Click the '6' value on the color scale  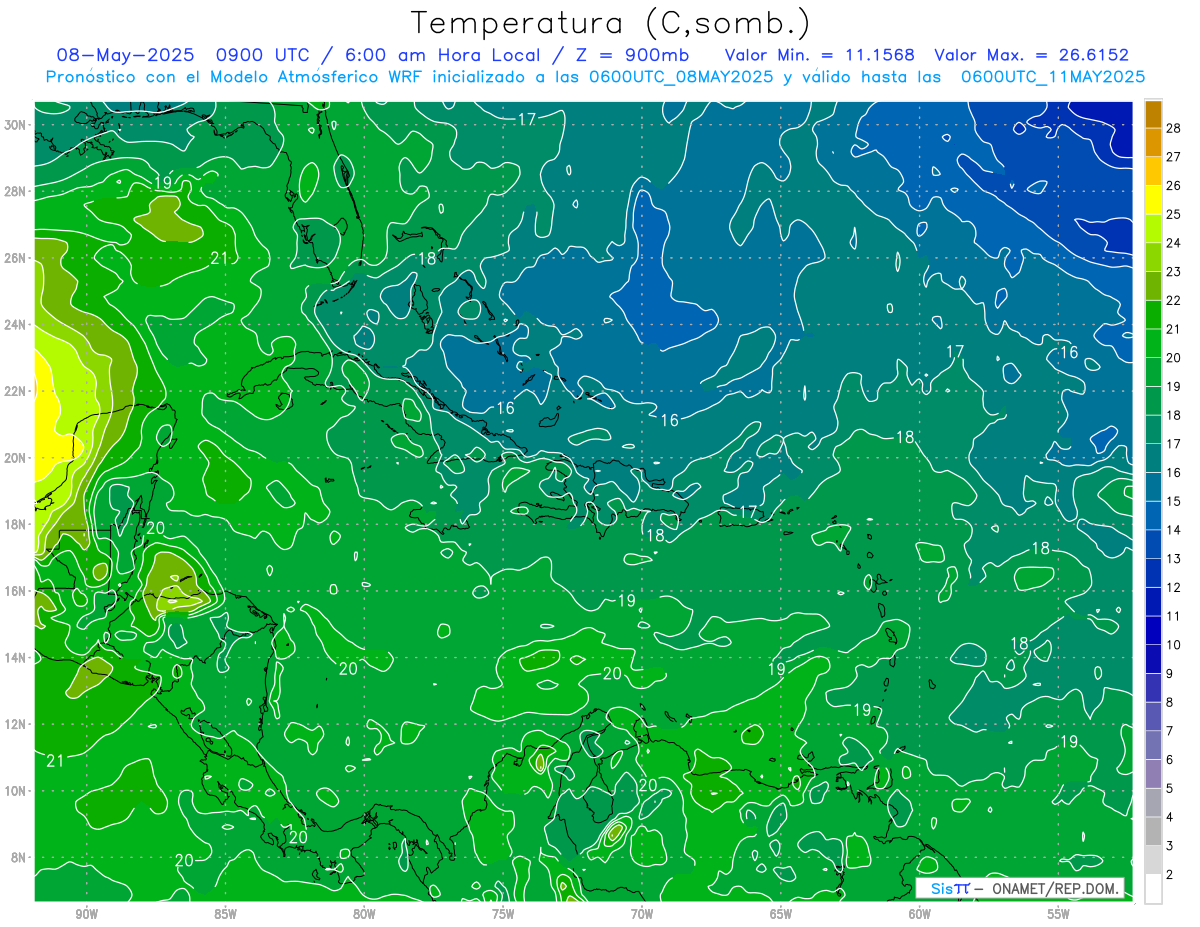coord(1170,760)
